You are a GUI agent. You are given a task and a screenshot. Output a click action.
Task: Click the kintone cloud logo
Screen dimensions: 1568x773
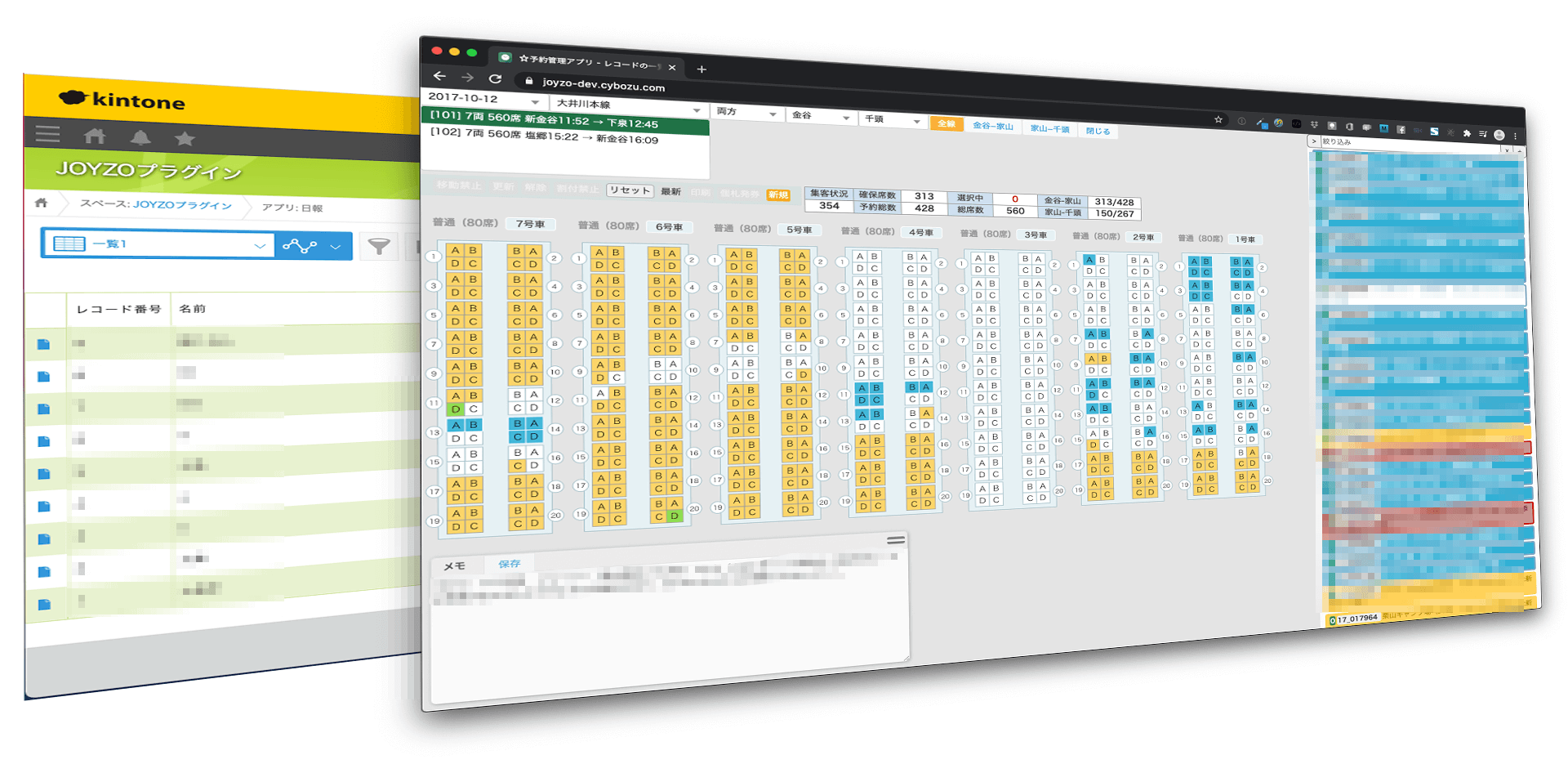point(73,98)
